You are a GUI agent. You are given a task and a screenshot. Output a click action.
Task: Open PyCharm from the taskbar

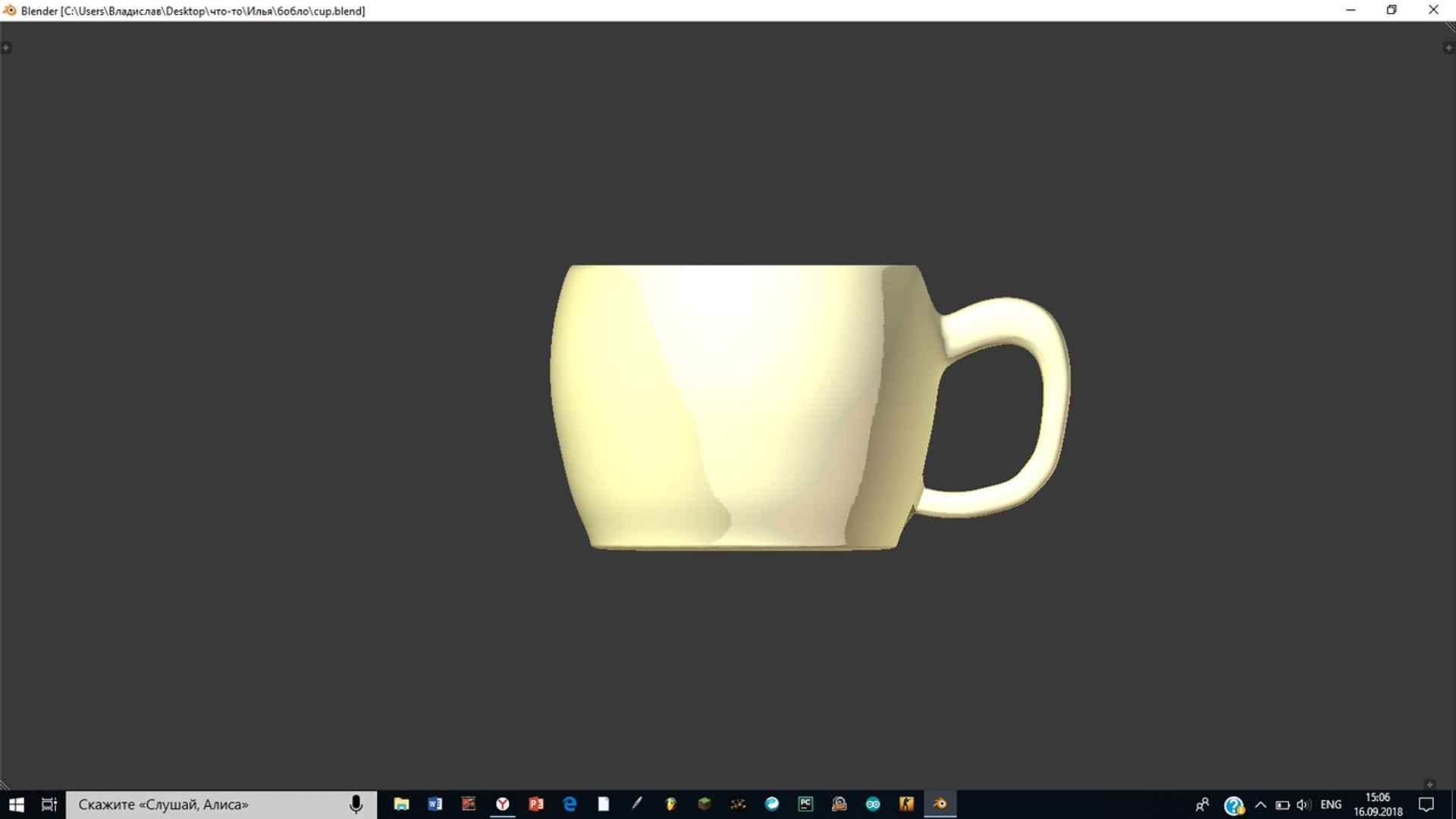pos(805,804)
